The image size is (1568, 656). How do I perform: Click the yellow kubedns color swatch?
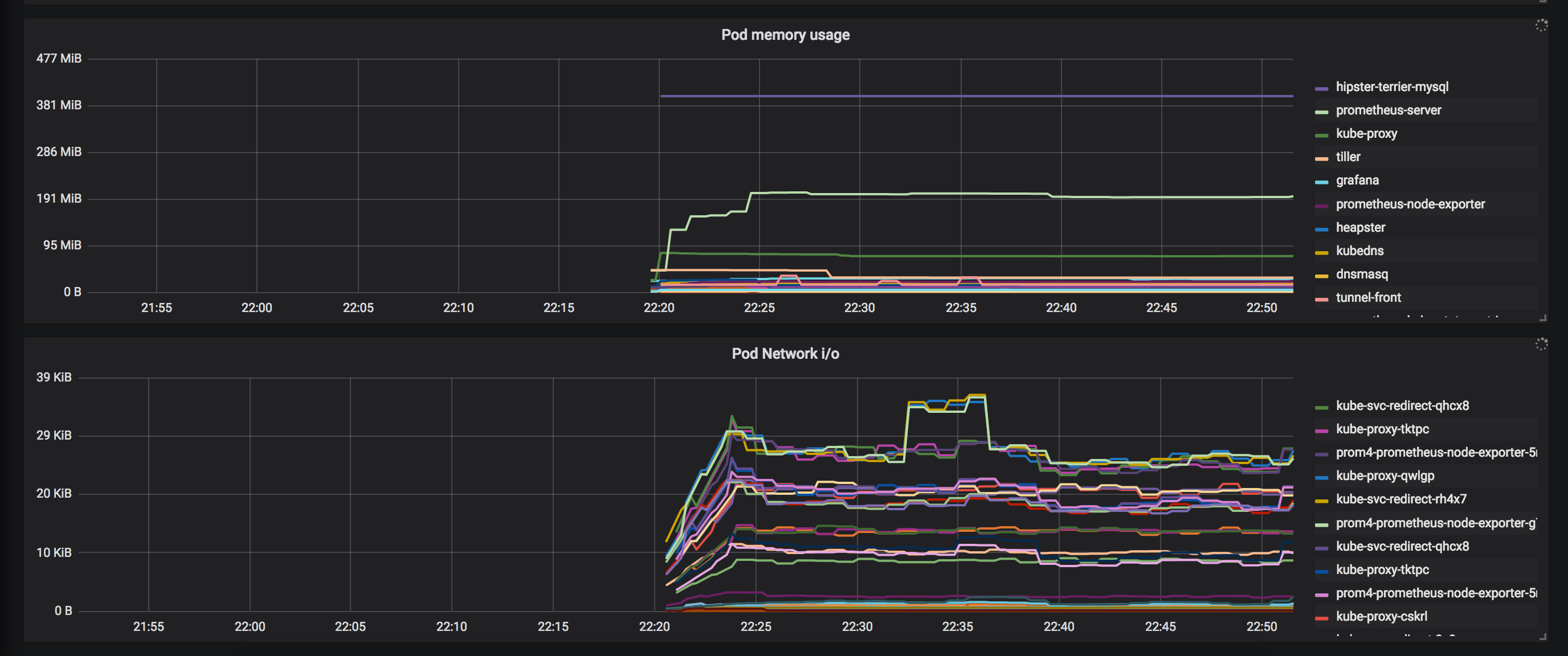(x=1321, y=252)
